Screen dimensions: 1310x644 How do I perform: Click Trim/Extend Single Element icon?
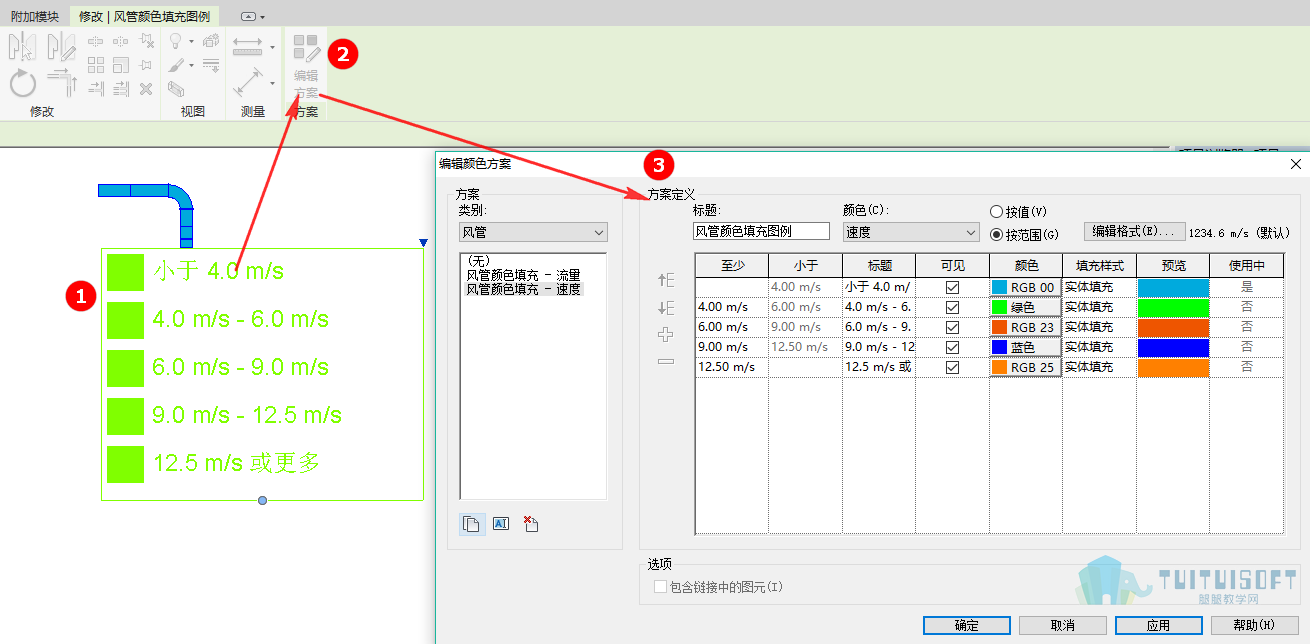(x=96, y=89)
